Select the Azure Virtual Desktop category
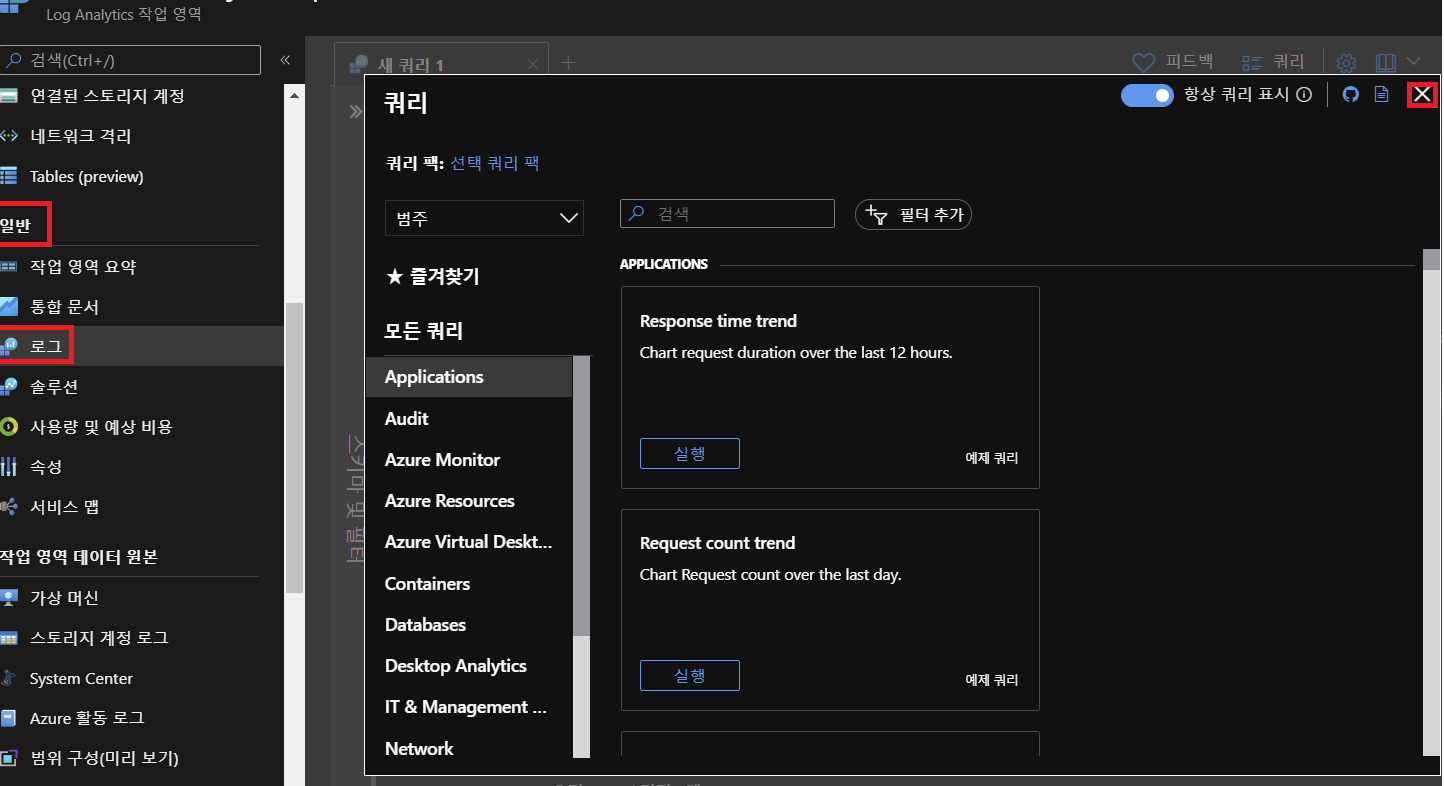This screenshot has width=1444, height=786. (469, 542)
